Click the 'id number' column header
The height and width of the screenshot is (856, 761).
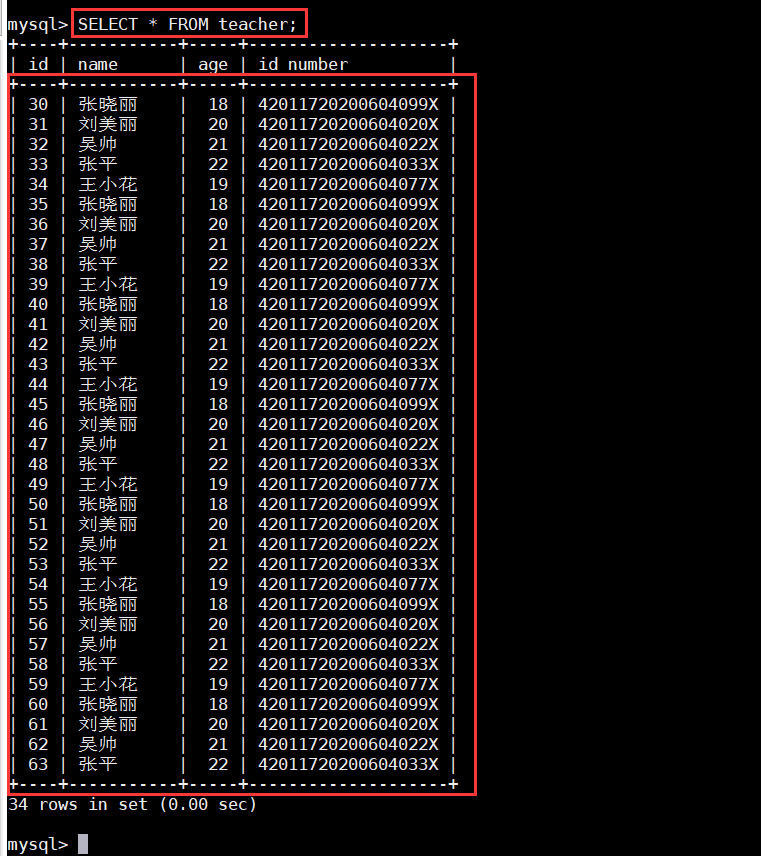[x=303, y=64]
